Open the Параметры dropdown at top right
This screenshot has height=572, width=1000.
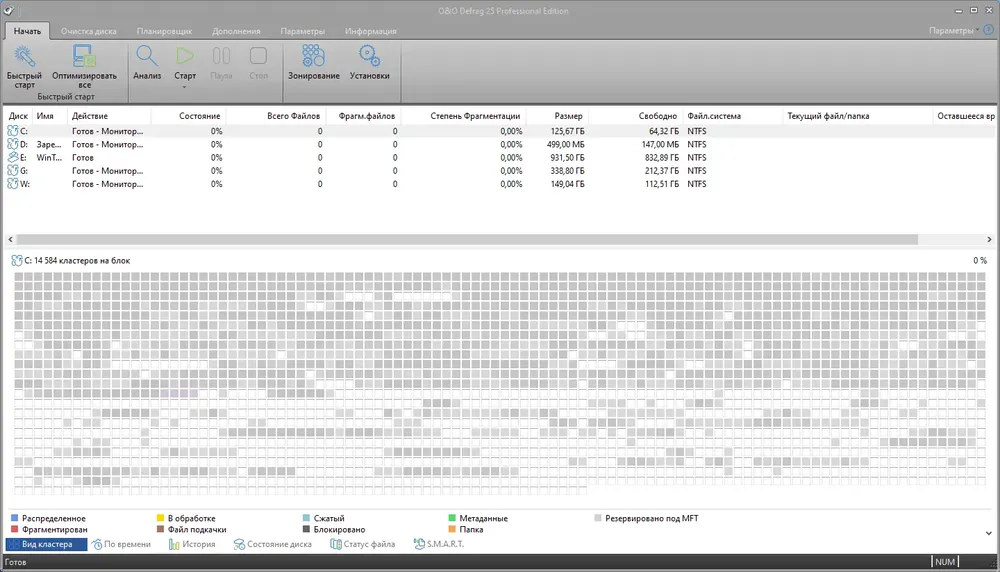(x=954, y=31)
